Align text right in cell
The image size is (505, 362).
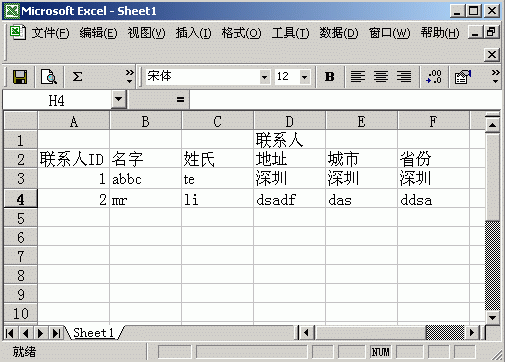click(404, 77)
